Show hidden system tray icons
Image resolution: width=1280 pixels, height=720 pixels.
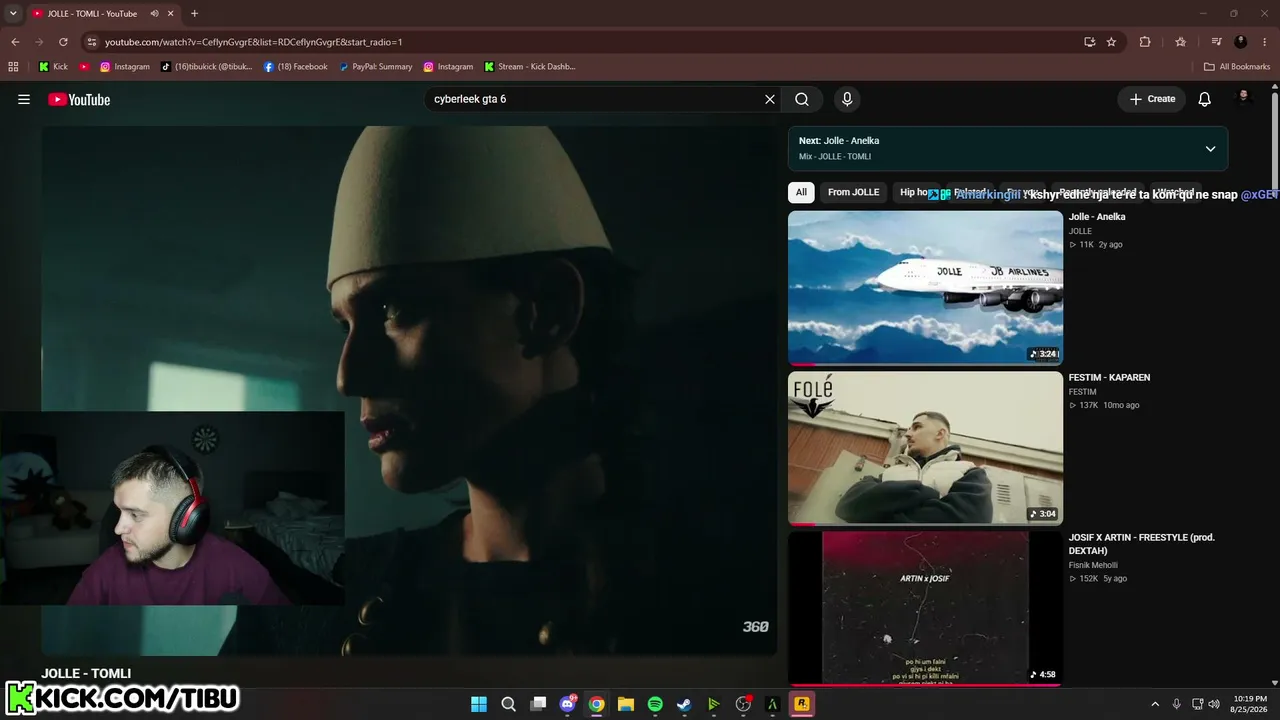click(x=1155, y=704)
